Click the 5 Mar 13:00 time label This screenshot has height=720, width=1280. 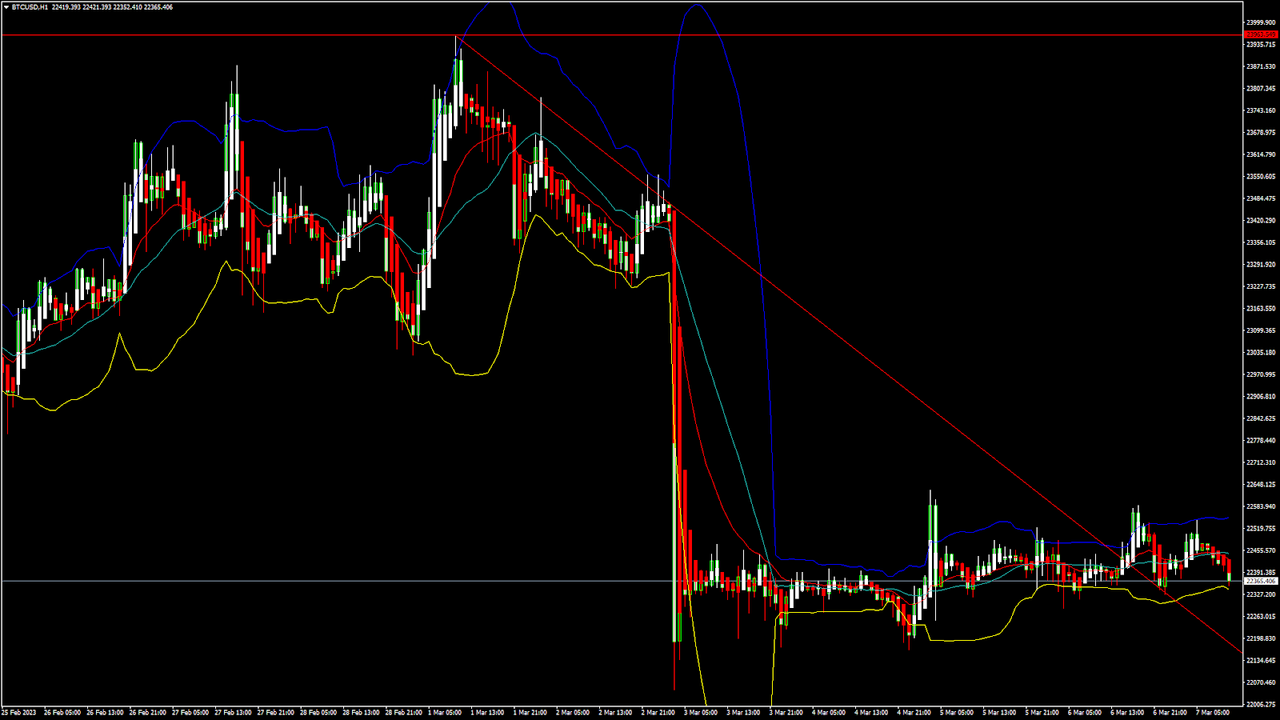pos(1001,713)
